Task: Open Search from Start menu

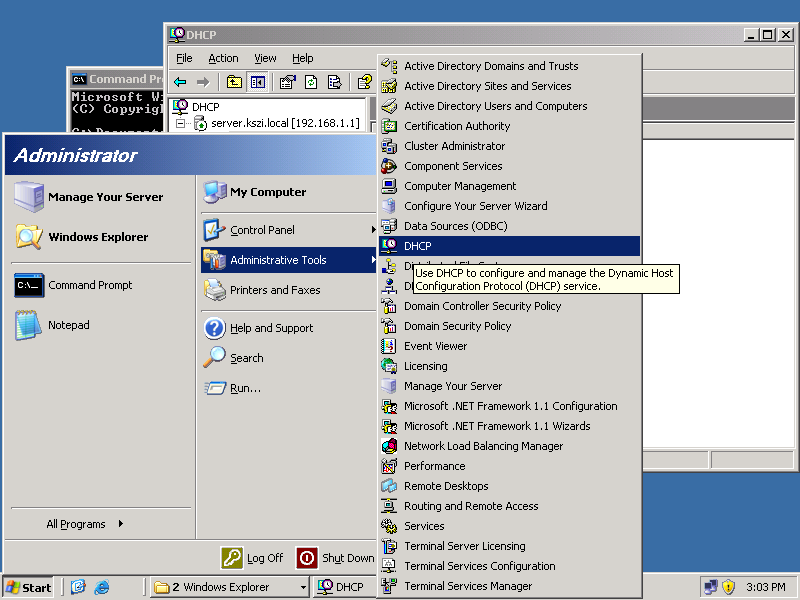Action: click(290, 358)
